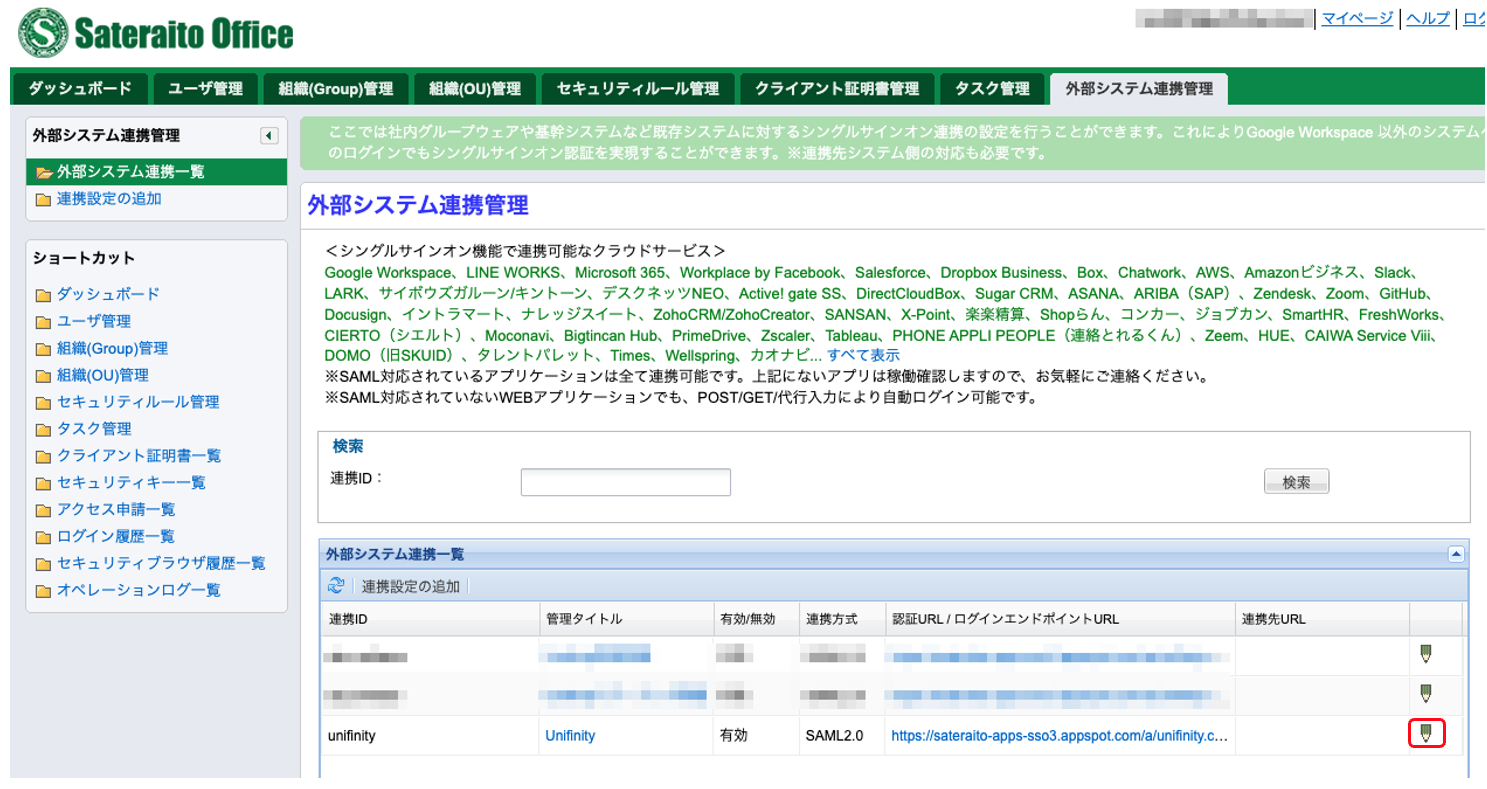This screenshot has width=1487, height=789.
Task: Click the pencil edit icon in the second row
Action: tap(1426, 694)
